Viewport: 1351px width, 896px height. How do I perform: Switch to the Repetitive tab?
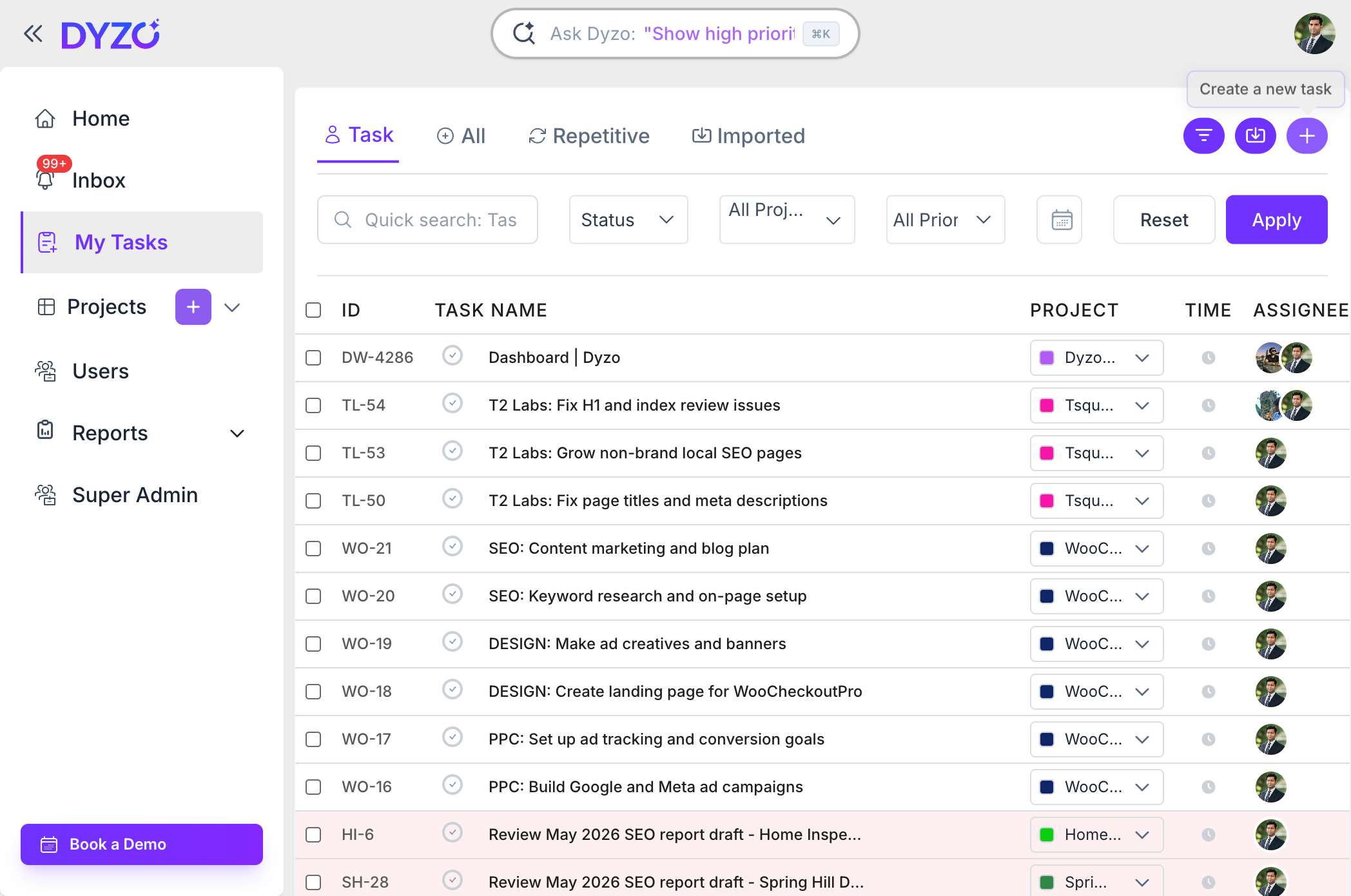[589, 136]
